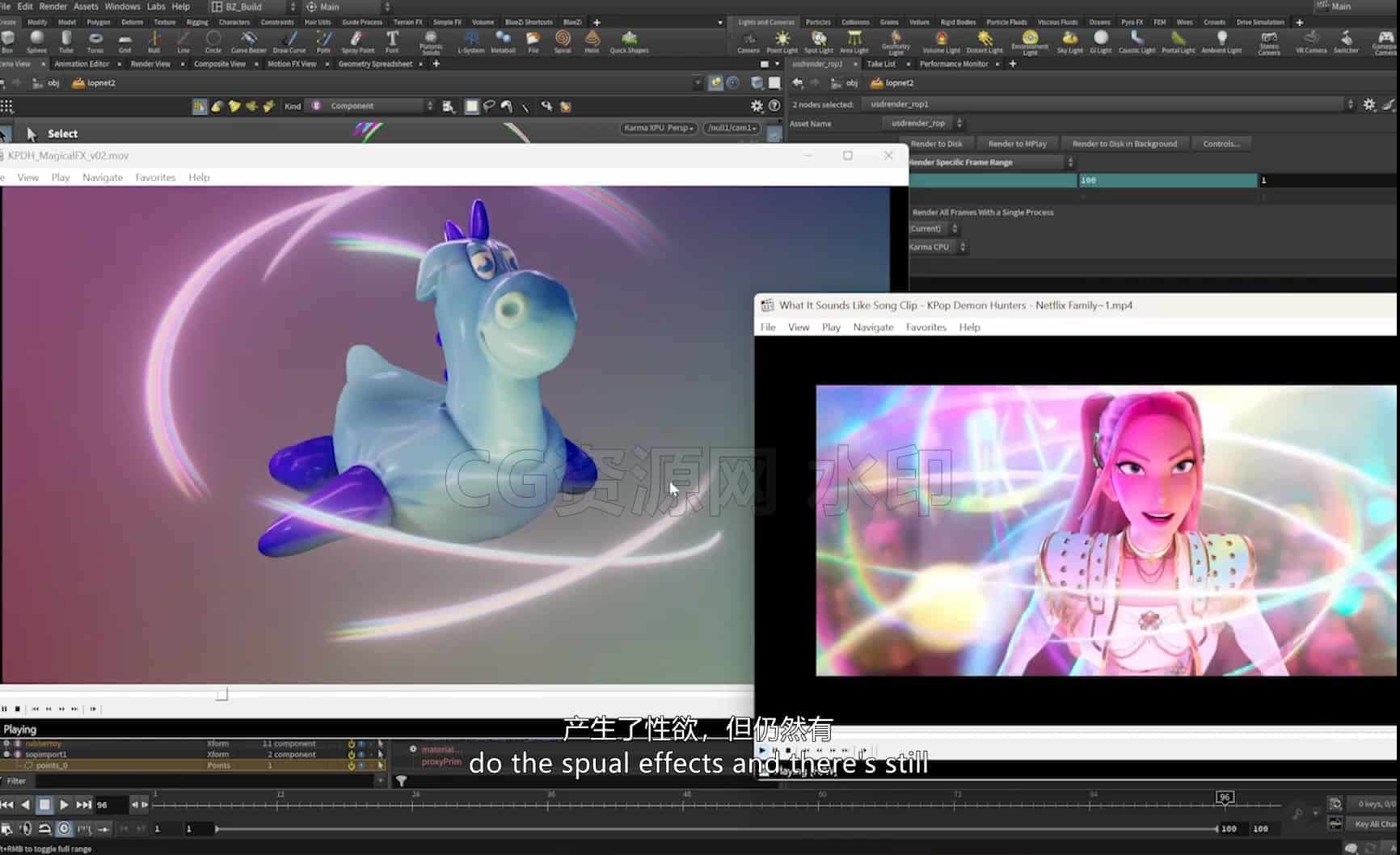Screen dimensions: 1400x855
Task: Select the L-System shelf tool
Action: pyautogui.click(x=470, y=41)
